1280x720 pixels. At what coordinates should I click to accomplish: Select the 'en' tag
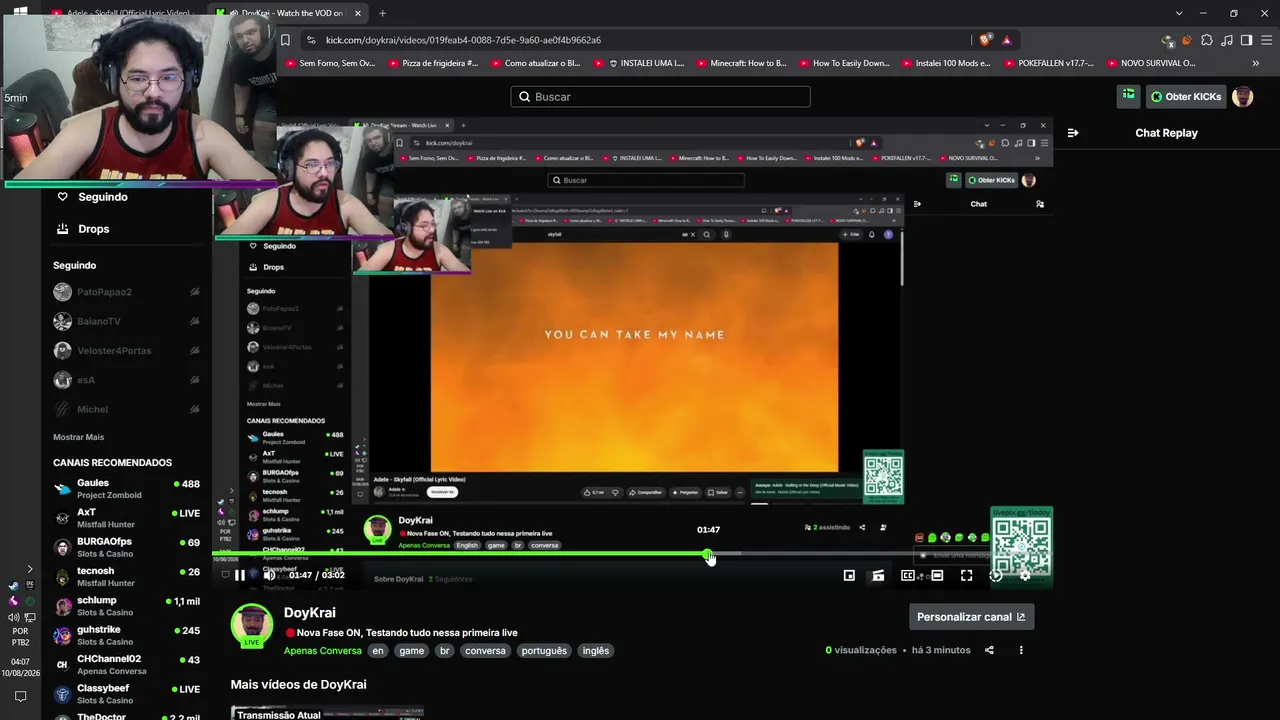[x=378, y=651]
